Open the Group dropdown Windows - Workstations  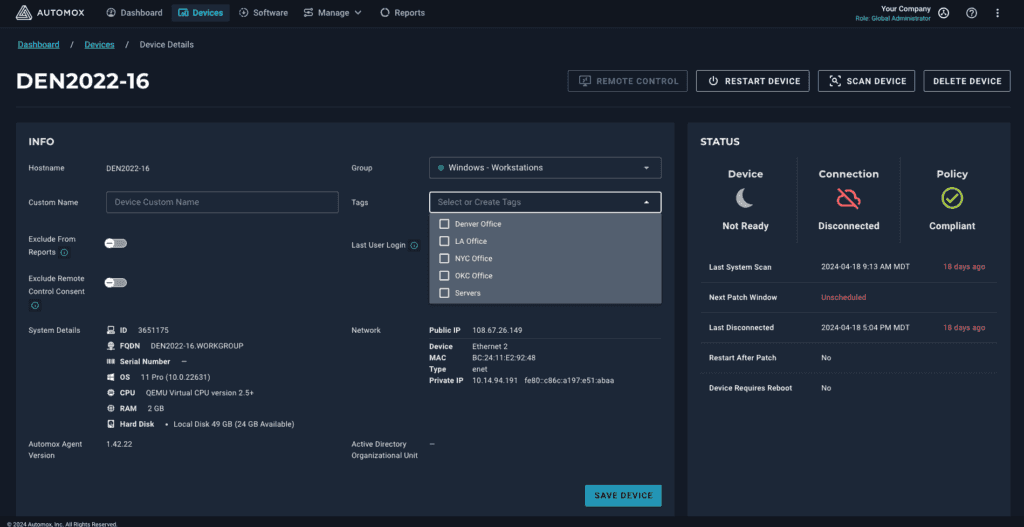pyautogui.click(x=545, y=168)
